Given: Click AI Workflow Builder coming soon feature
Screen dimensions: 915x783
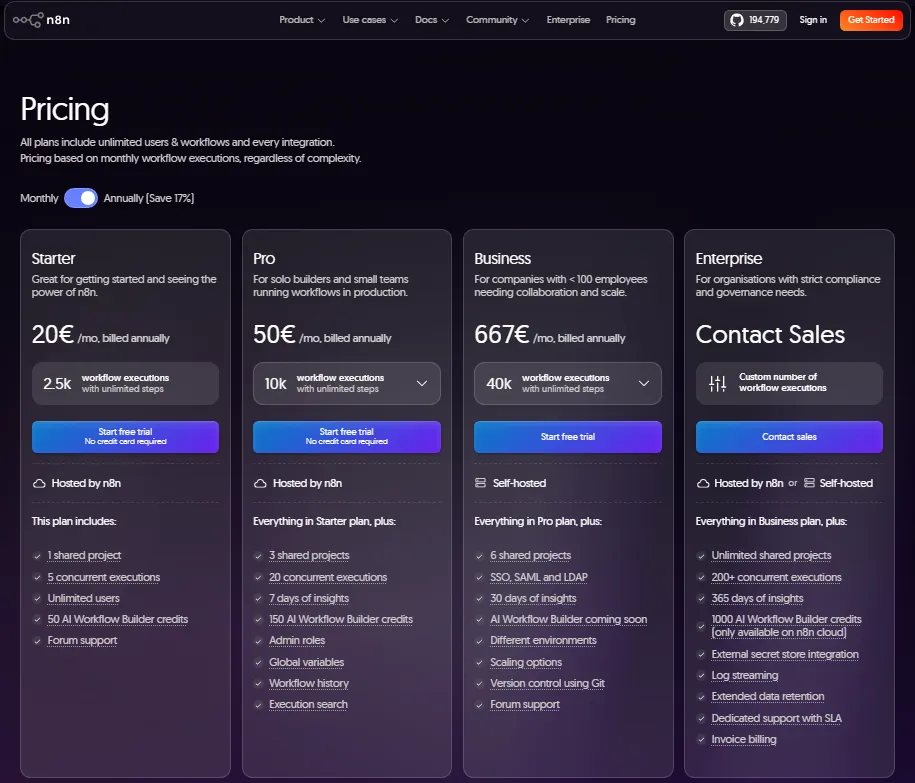Looking at the screenshot, I should click(568, 619).
